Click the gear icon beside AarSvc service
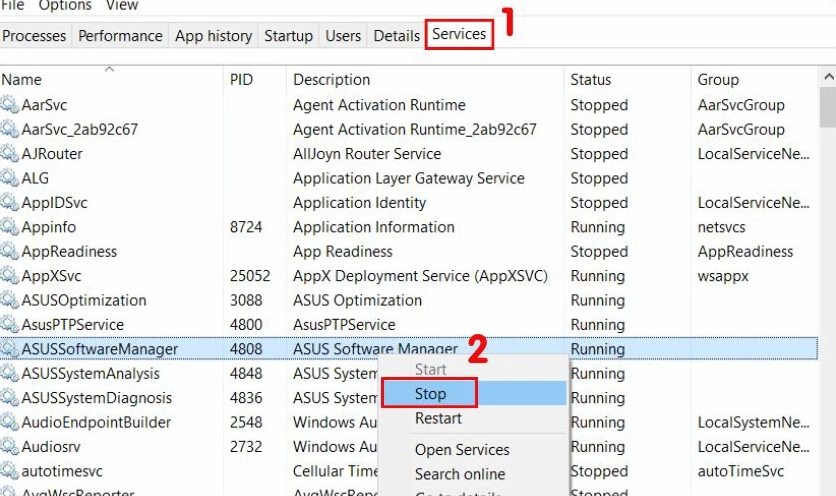This screenshot has height=496, width=836. (x=10, y=105)
